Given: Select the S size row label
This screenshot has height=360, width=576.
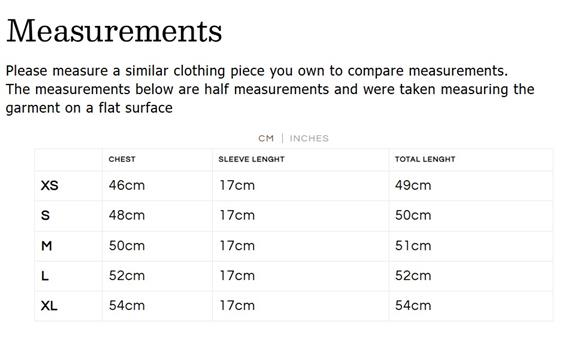Looking at the screenshot, I should [x=45, y=215].
